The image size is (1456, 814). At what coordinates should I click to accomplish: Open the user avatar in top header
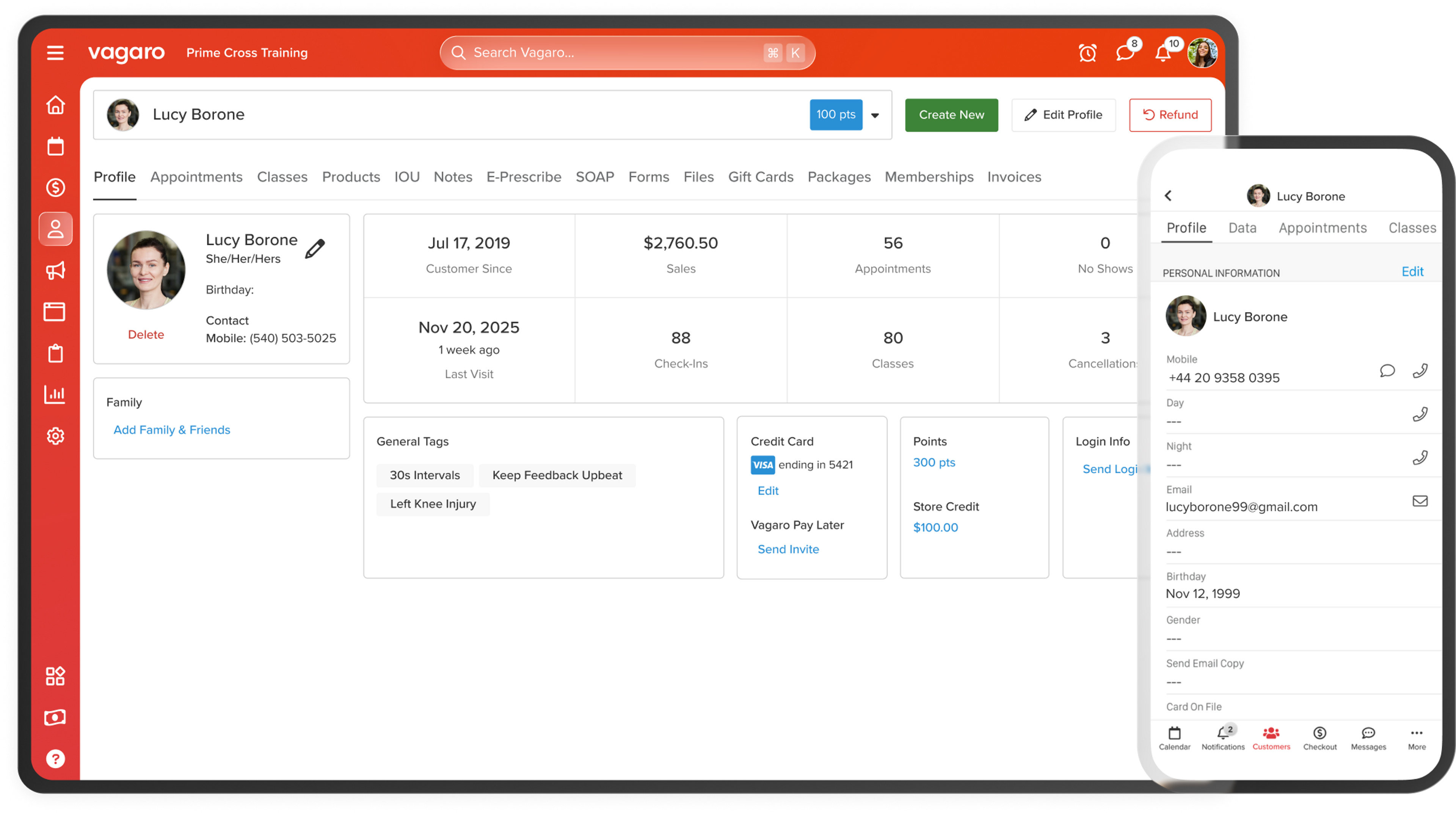pyautogui.click(x=1202, y=53)
